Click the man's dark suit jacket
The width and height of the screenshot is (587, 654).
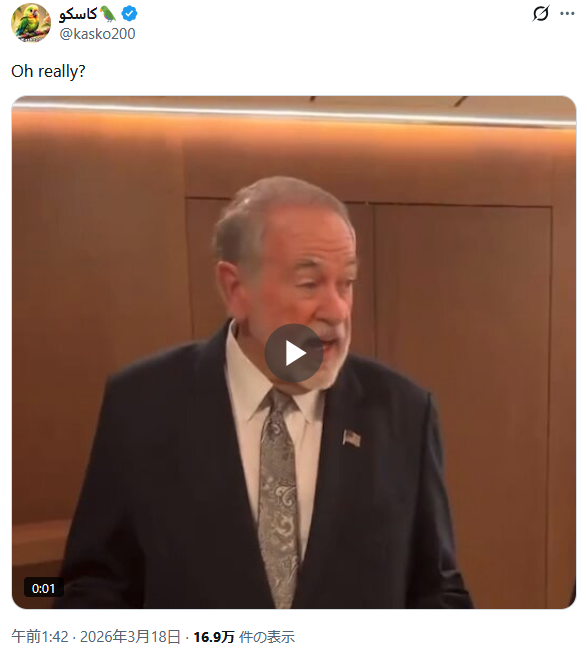[x=175, y=480]
